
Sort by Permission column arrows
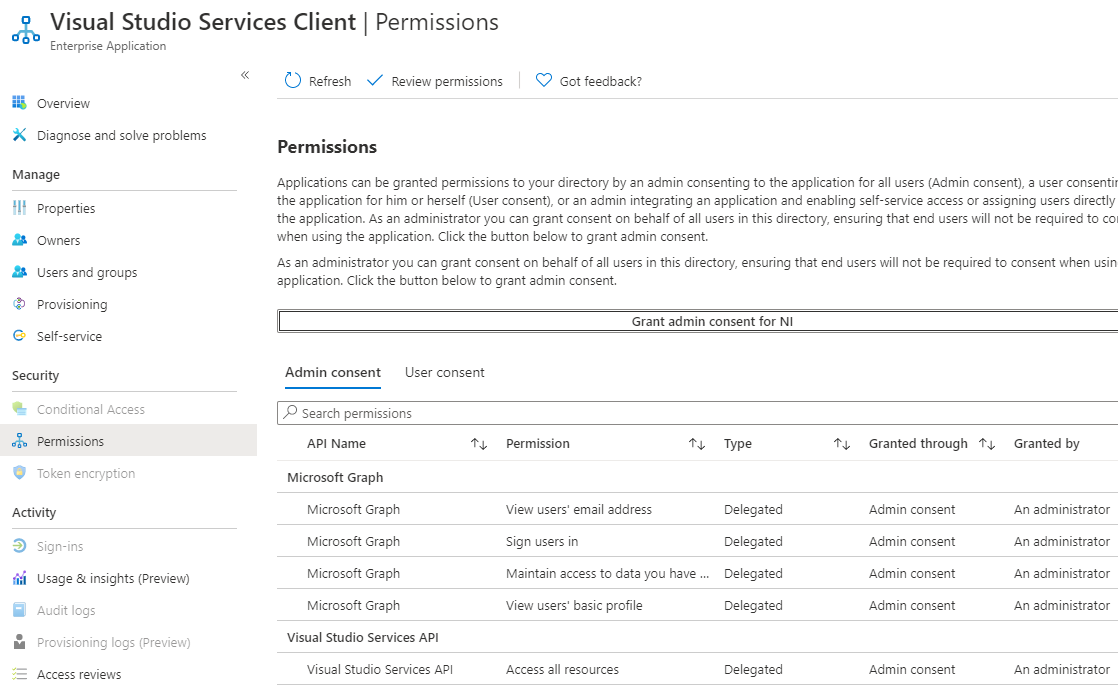tap(697, 444)
